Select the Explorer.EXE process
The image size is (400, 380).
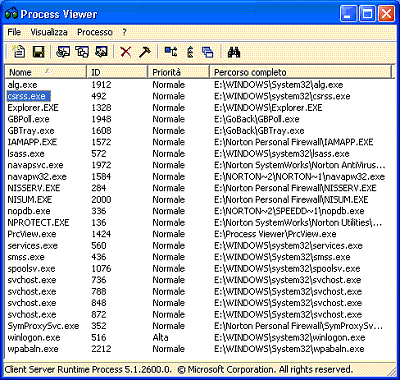[33, 108]
